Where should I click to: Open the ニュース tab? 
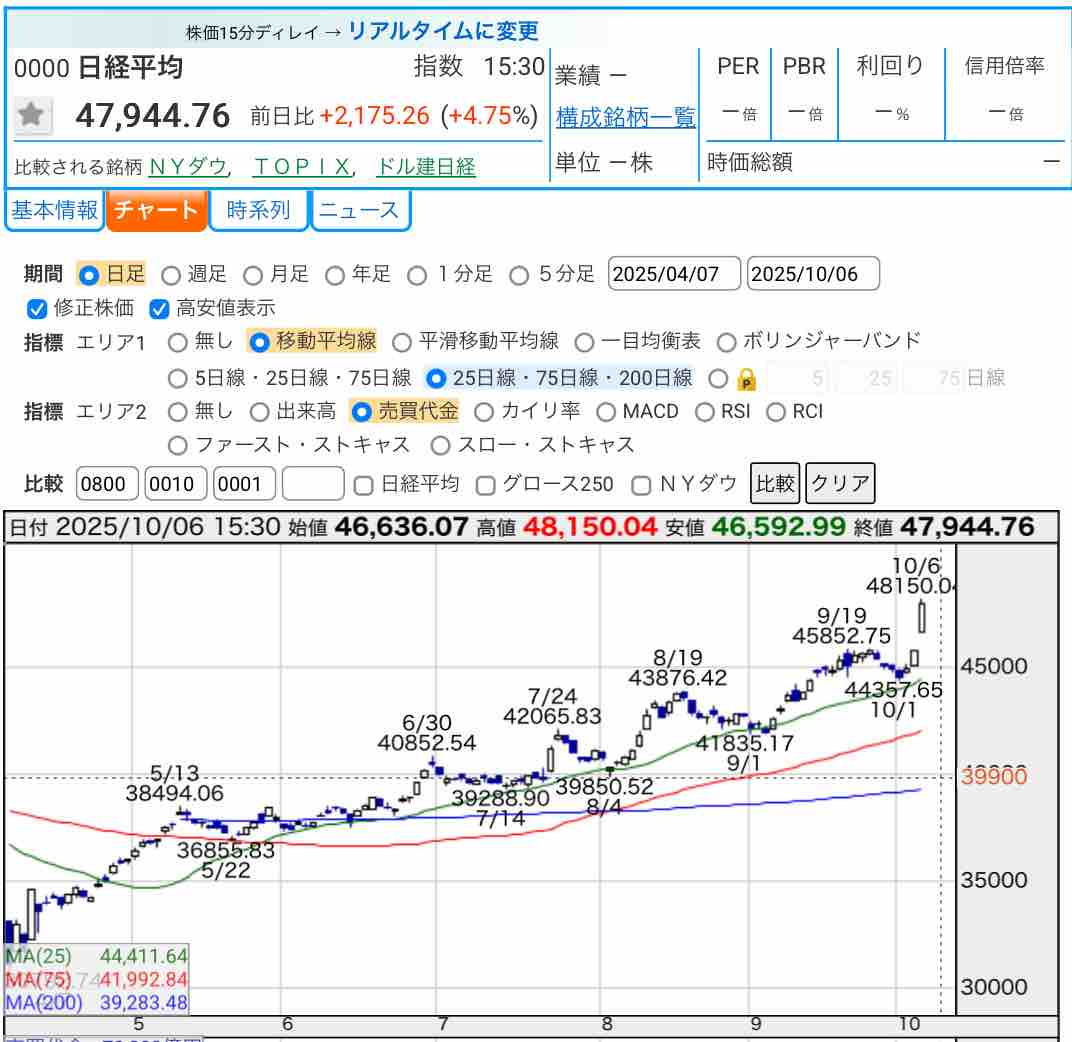click(x=360, y=210)
